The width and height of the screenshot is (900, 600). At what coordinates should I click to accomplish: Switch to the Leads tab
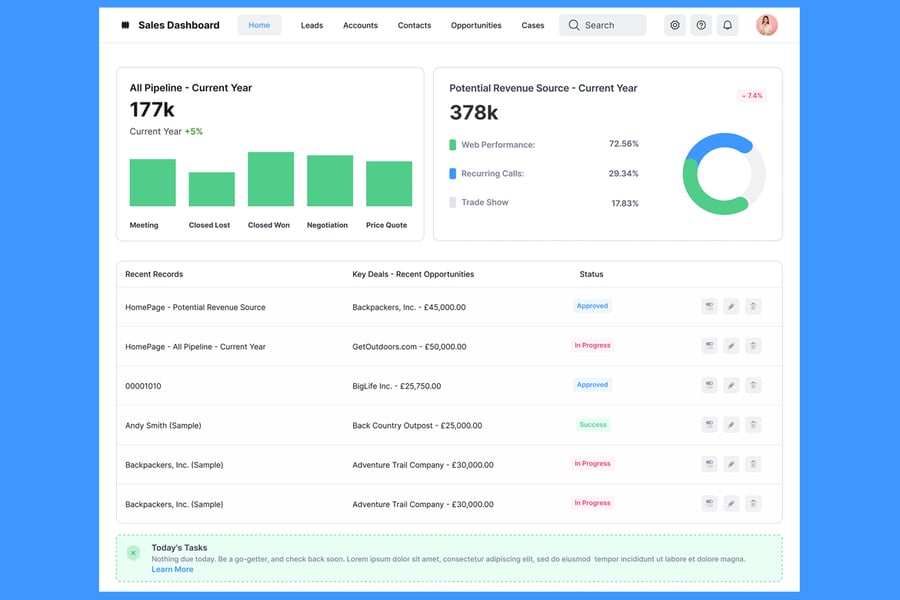(312, 25)
